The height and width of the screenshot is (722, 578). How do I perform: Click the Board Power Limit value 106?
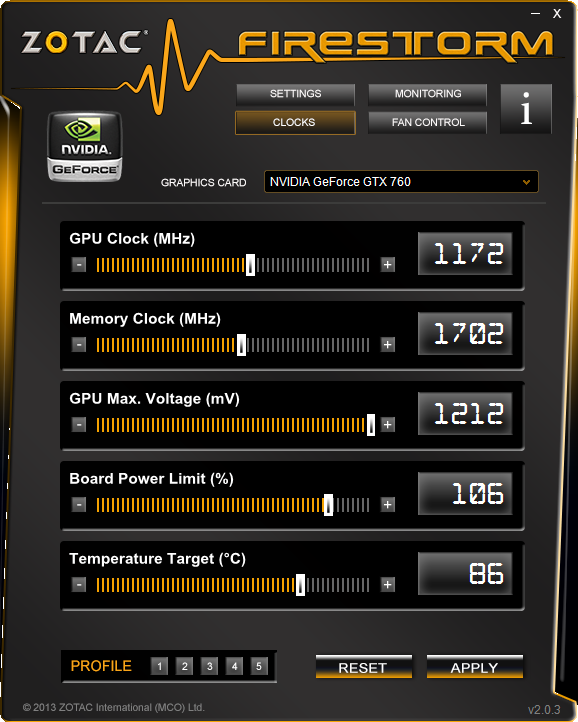(465, 494)
